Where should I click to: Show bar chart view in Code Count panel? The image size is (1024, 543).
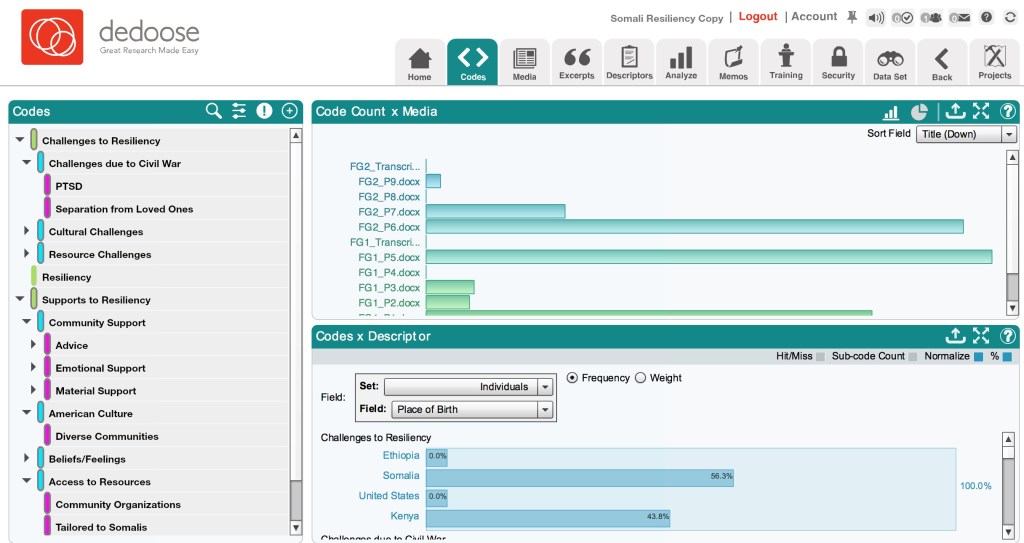coord(890,112)
